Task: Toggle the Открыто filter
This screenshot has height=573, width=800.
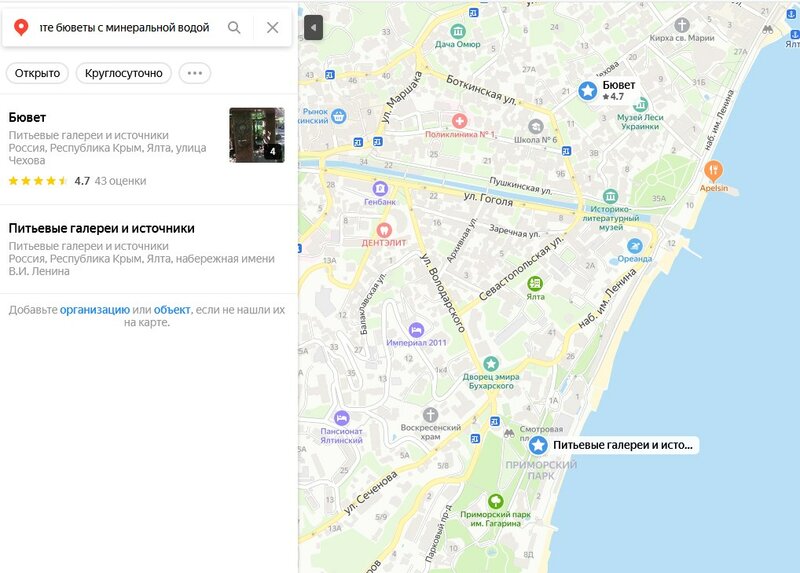Action: click(x=37, y=73)
